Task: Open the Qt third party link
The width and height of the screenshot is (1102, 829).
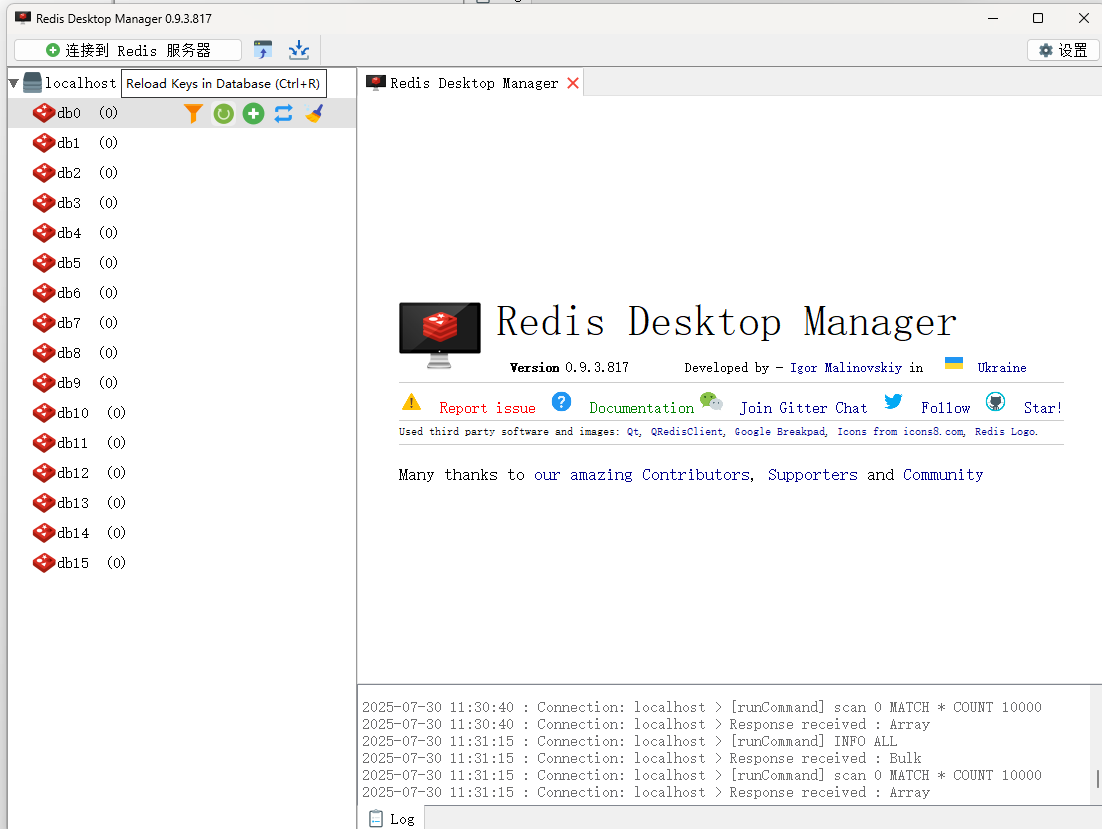Action: (x=633, y=432)
